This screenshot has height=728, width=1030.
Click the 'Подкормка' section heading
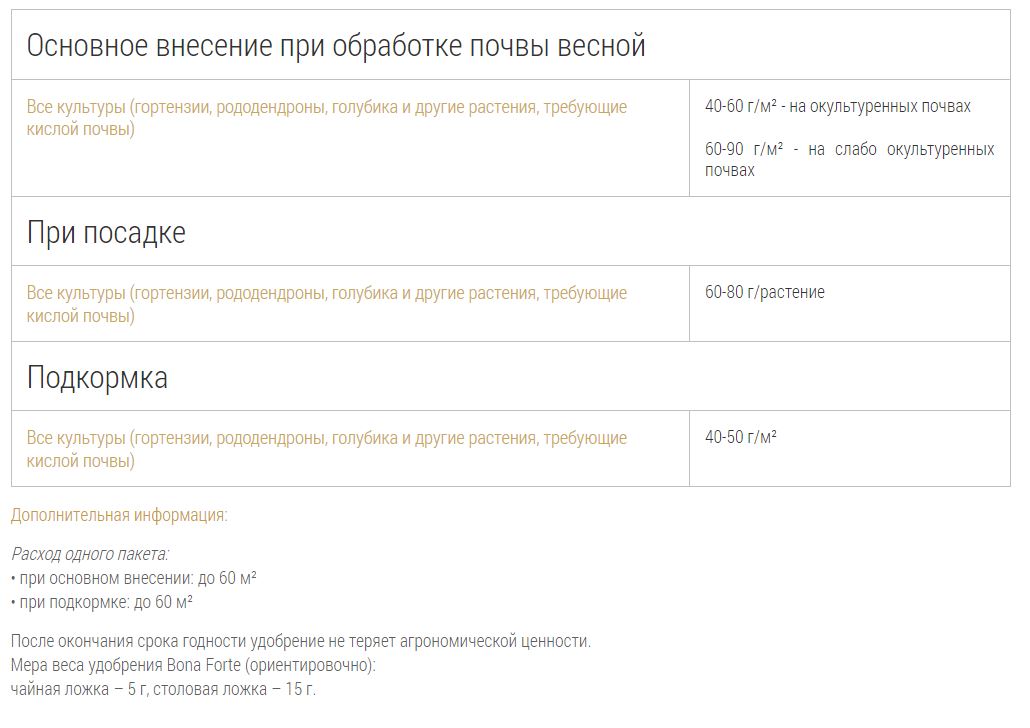(97, 378)
